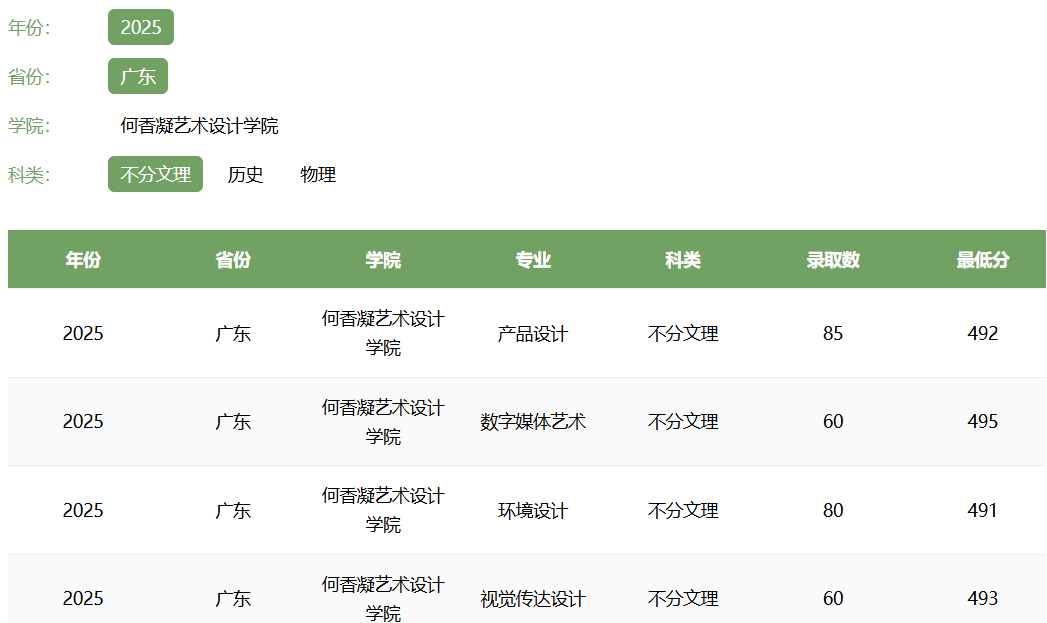The image size is (1047, 623).
Task: Choose the 何香凝艺术设计学院 college filter option
Action: click(199, 126)
